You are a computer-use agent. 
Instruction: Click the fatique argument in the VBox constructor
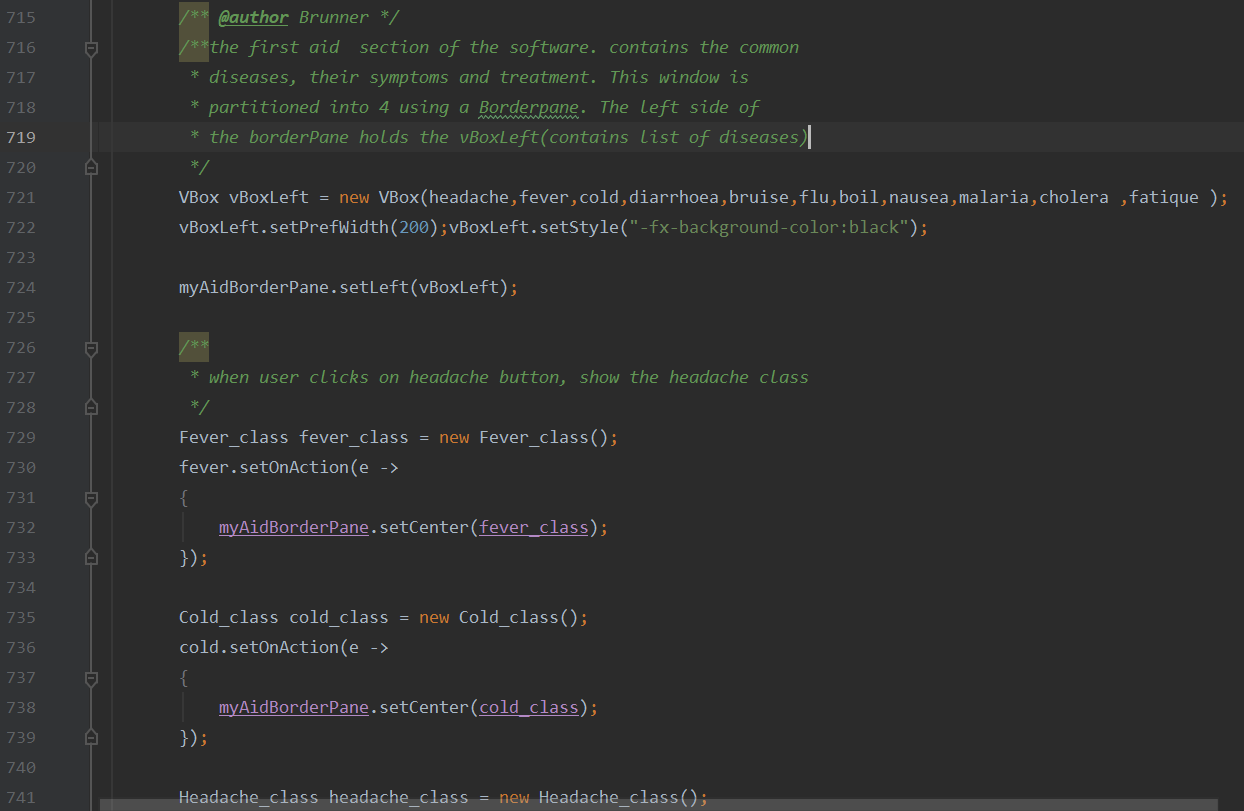point(1164,197)
